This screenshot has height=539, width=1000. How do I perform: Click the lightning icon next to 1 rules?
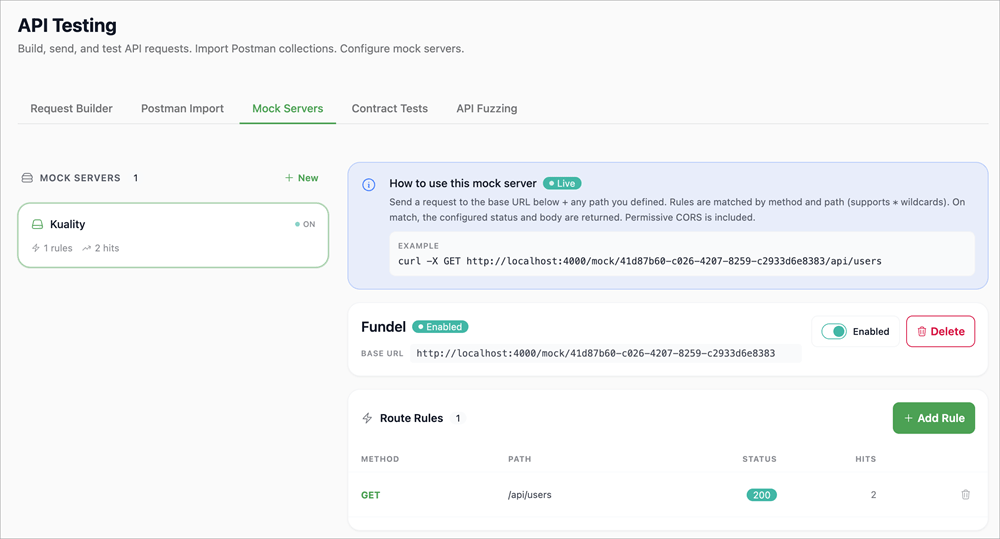pos(36,248)
